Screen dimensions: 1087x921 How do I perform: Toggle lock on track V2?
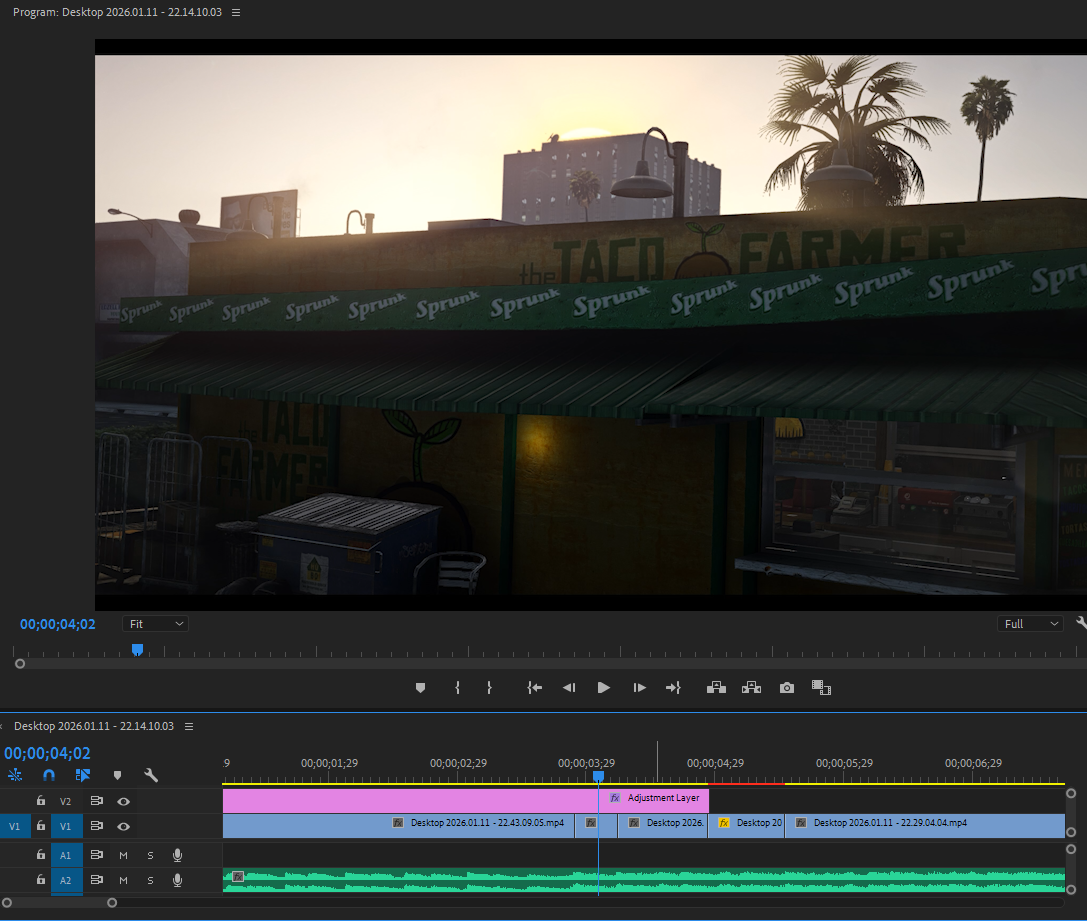click(x=41, y=800)
